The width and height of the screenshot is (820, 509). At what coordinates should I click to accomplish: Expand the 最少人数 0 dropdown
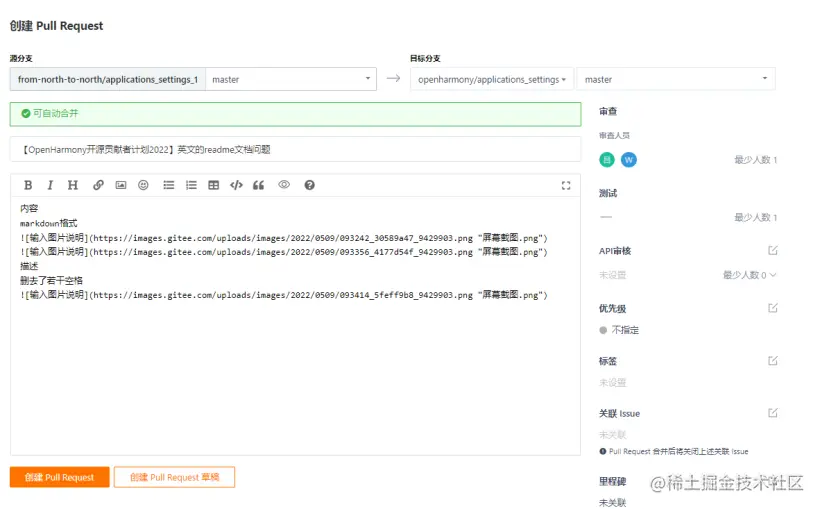[749, 275]
